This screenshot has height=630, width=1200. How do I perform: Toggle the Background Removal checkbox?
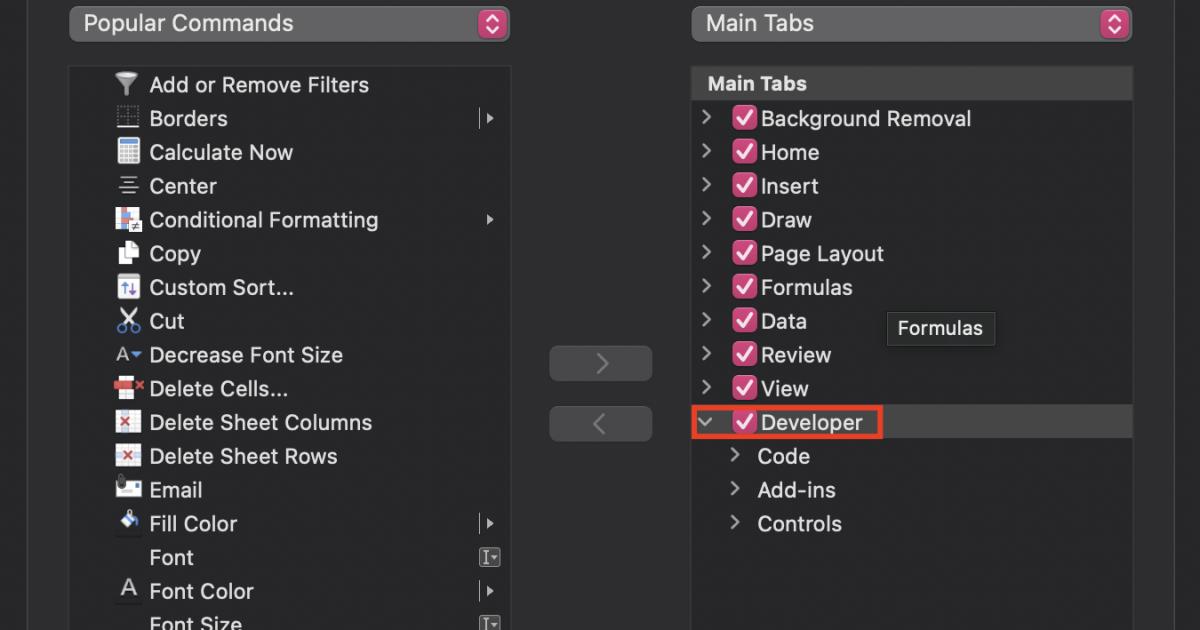tap(744, 117)
